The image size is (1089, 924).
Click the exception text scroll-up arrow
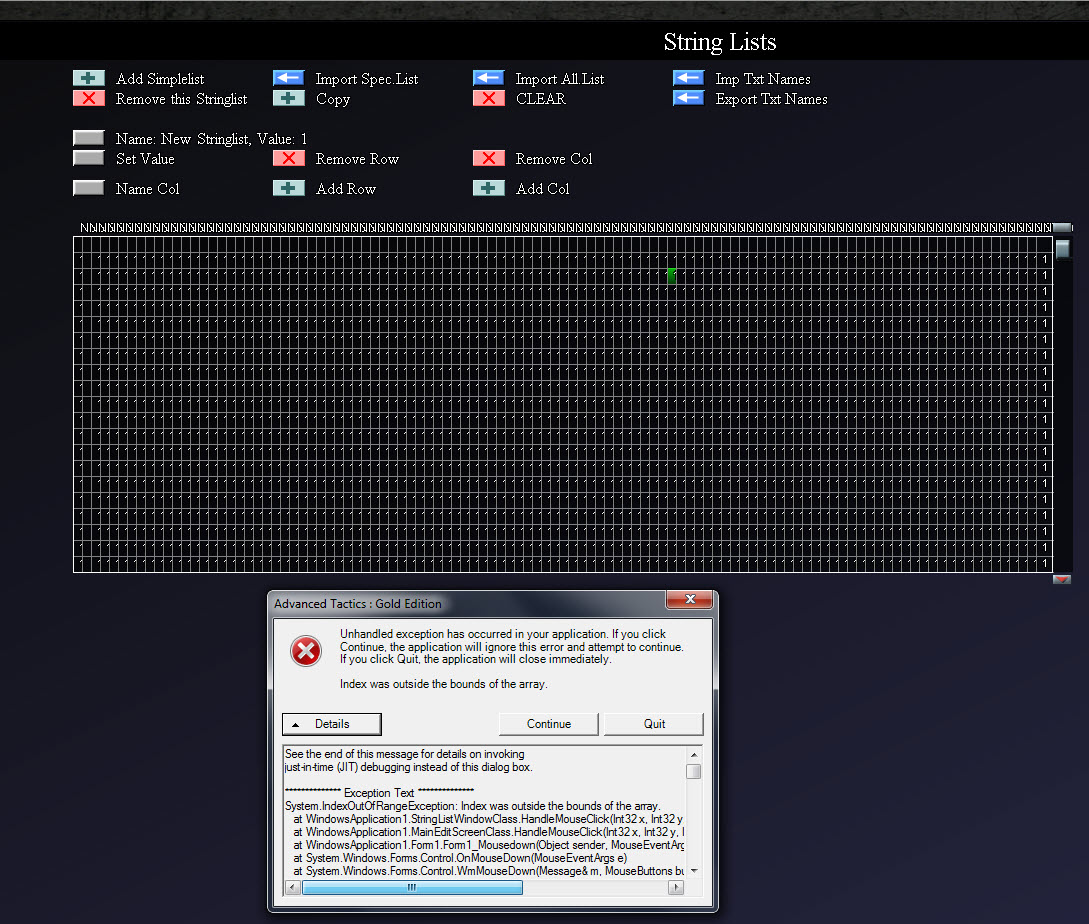tap(693, 754)
